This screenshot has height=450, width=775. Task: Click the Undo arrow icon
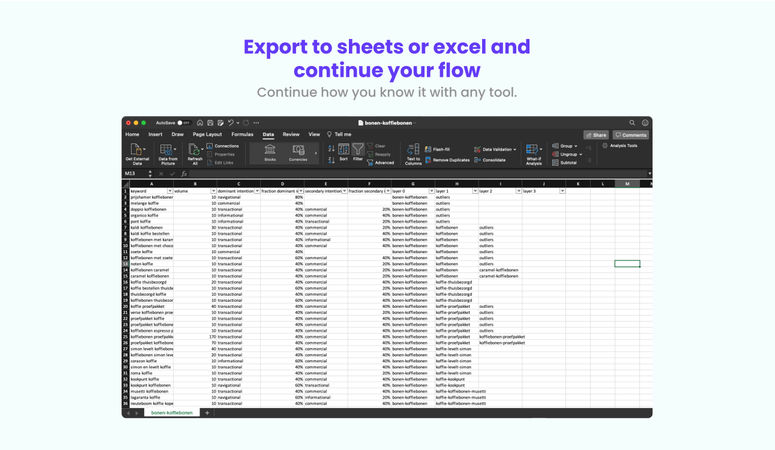click(230, 123)
